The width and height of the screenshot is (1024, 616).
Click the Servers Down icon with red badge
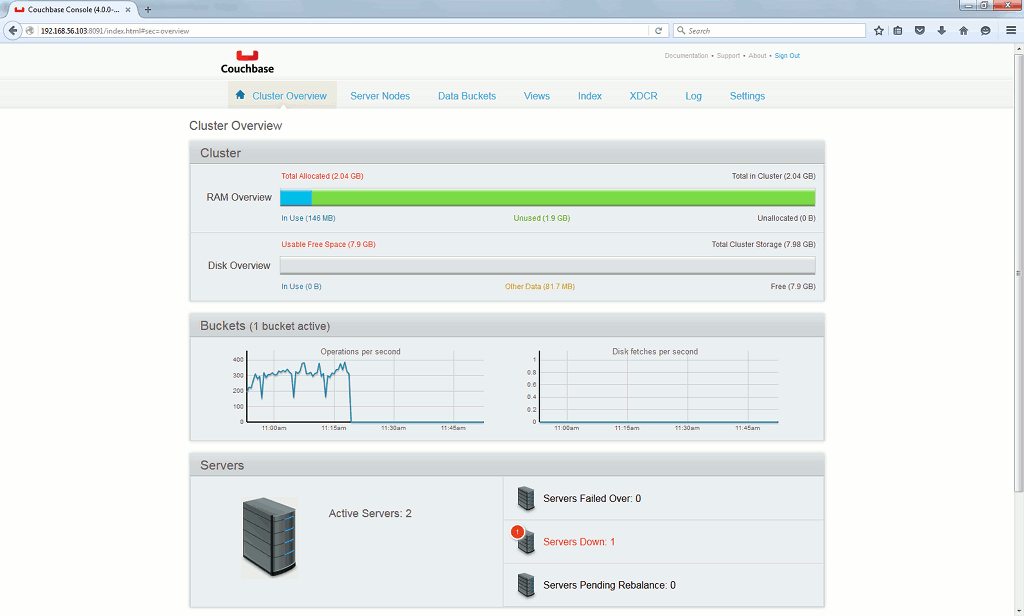pyautogui.click(x=524, y=540)
